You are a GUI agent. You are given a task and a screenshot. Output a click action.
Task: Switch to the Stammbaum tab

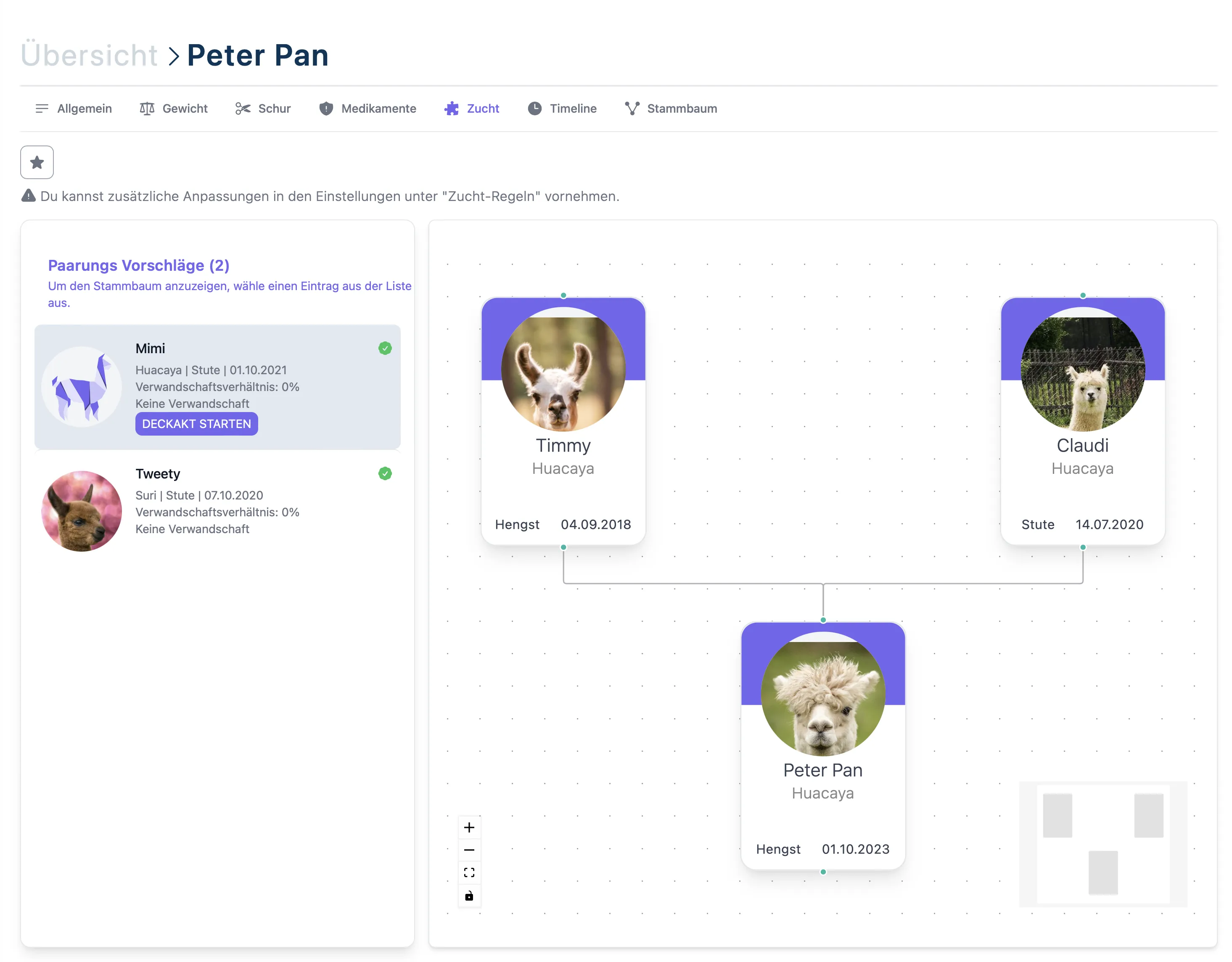click(671, 108)
